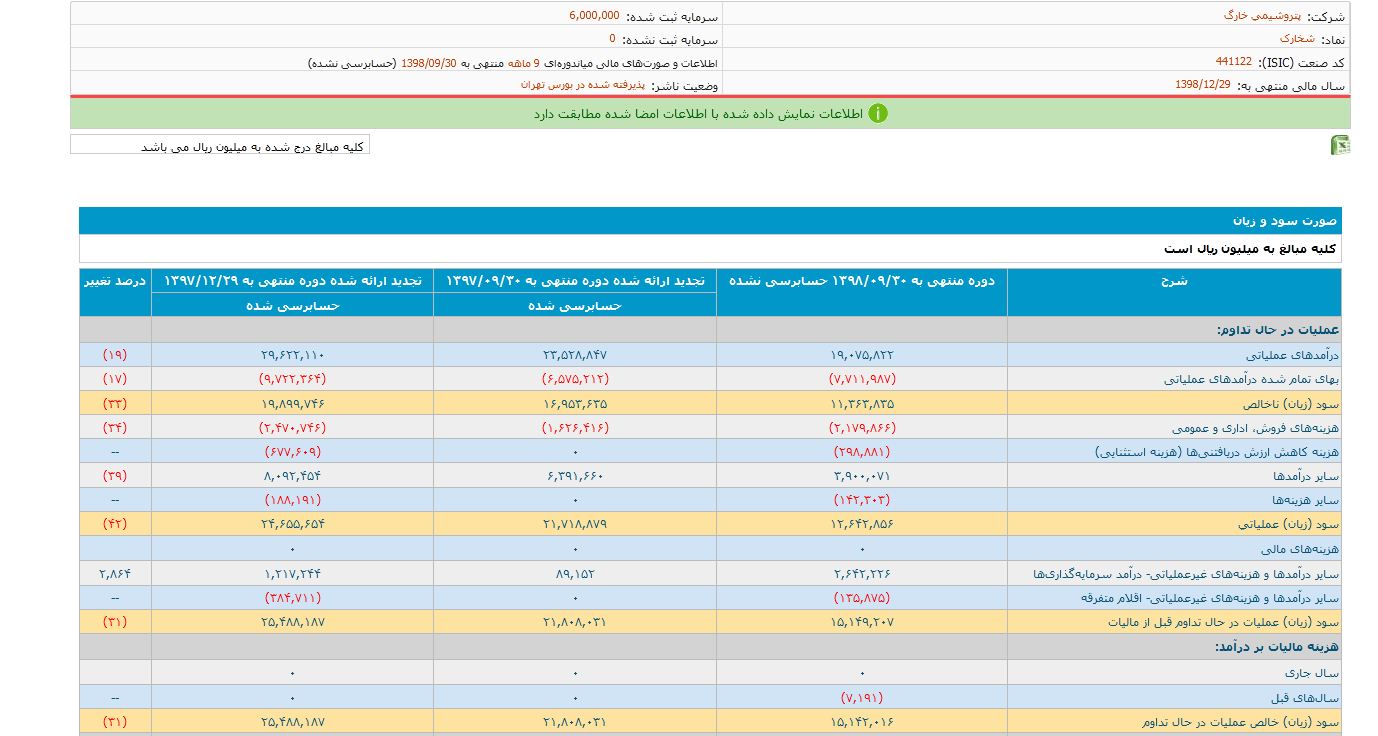Click section heading عملیات در حال تداوم

click(x=1278, y=330)
